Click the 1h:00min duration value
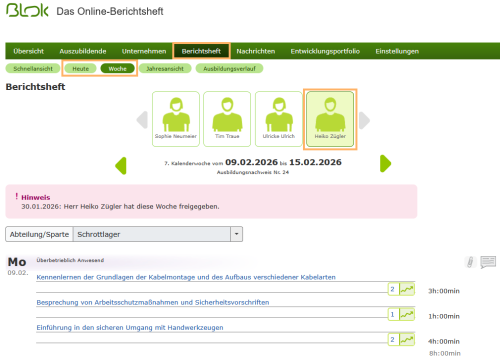The image size is (500, 360). (x=444, y=316)
